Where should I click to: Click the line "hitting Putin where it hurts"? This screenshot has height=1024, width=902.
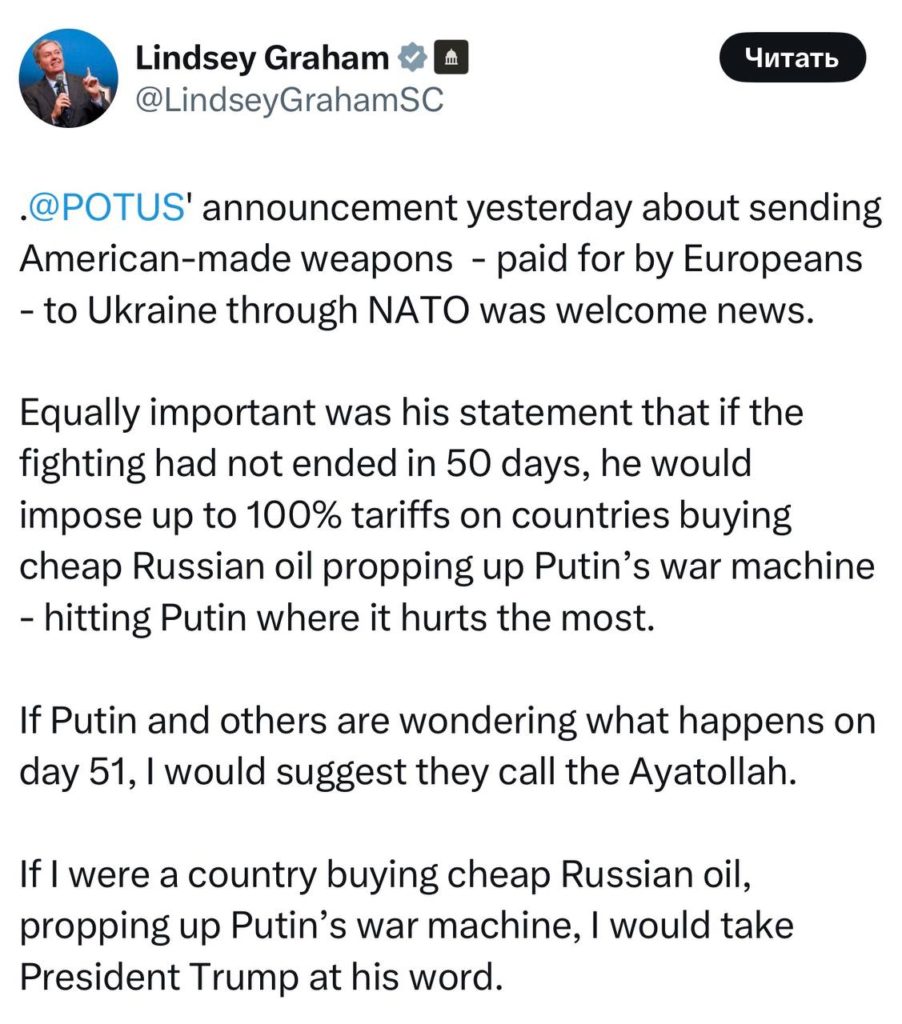336,616
